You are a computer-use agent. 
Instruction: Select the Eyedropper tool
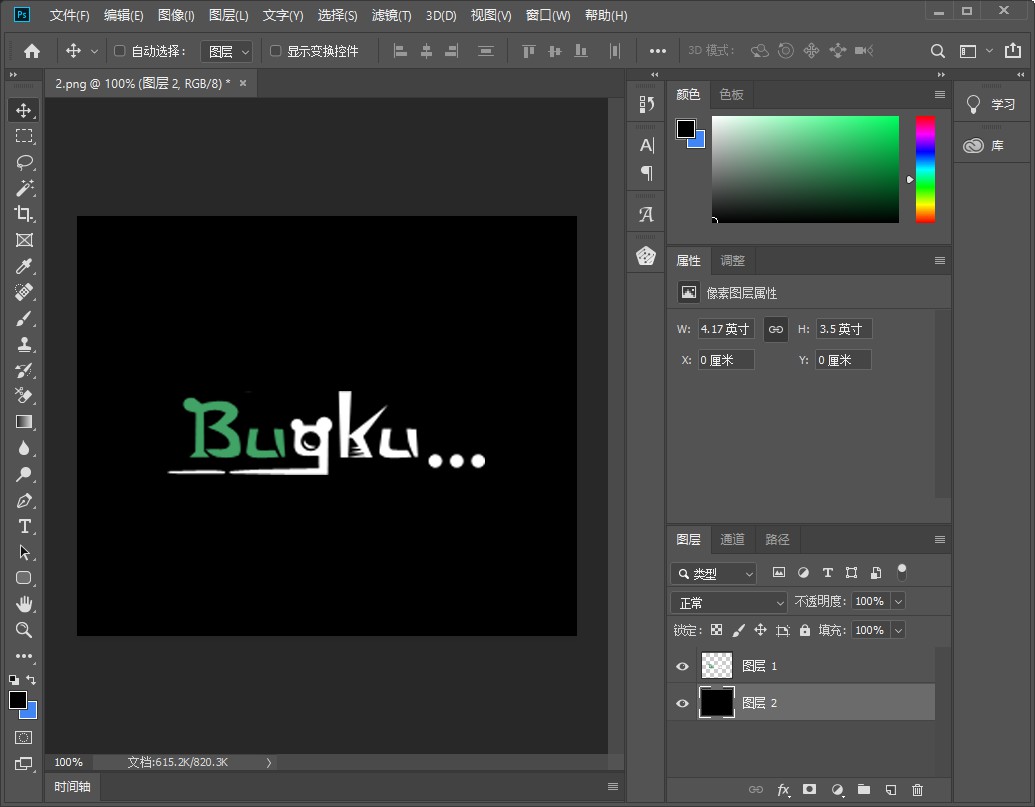pyautogui.click(x=24, y=266)
